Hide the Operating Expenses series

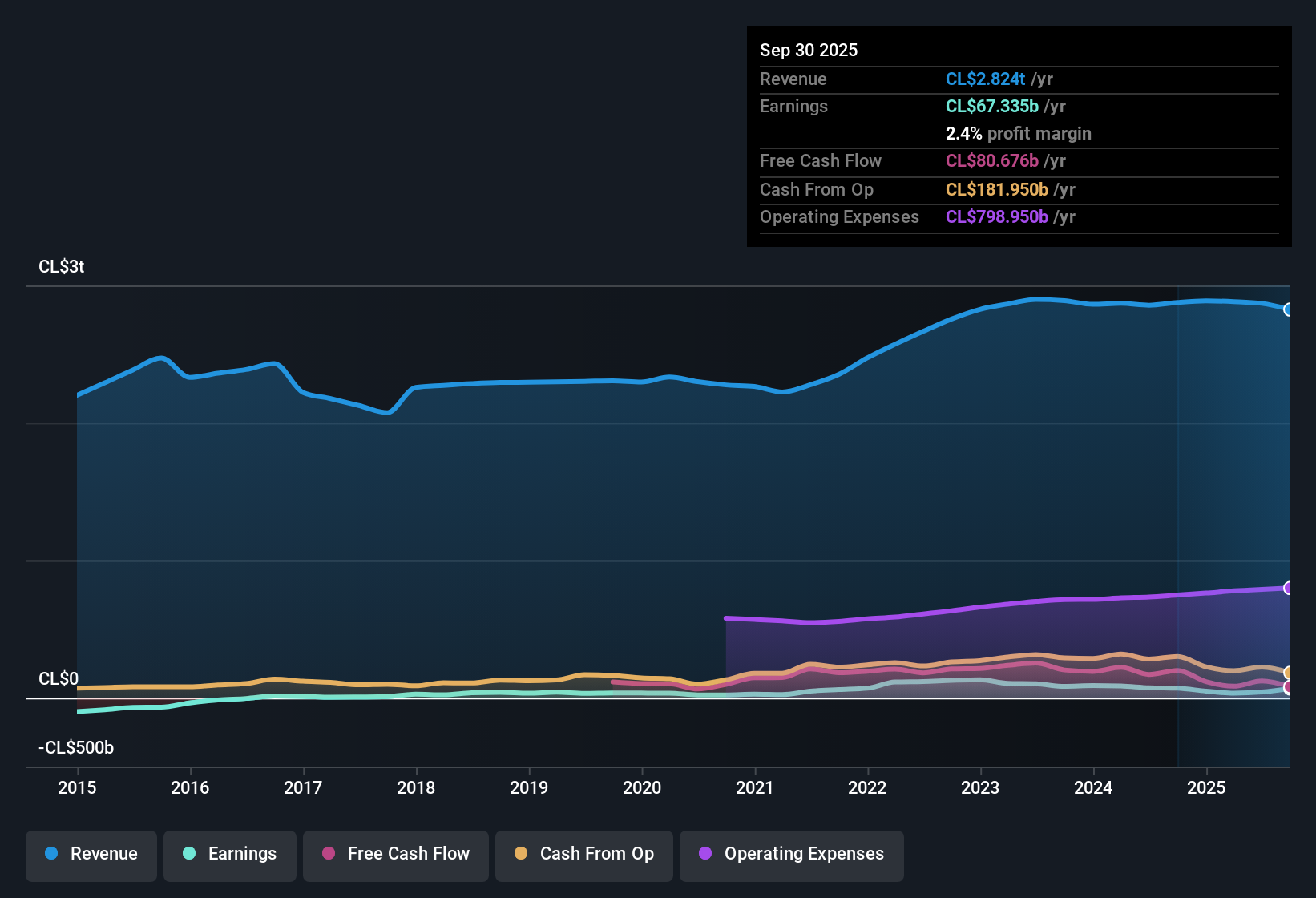(791, 854)
